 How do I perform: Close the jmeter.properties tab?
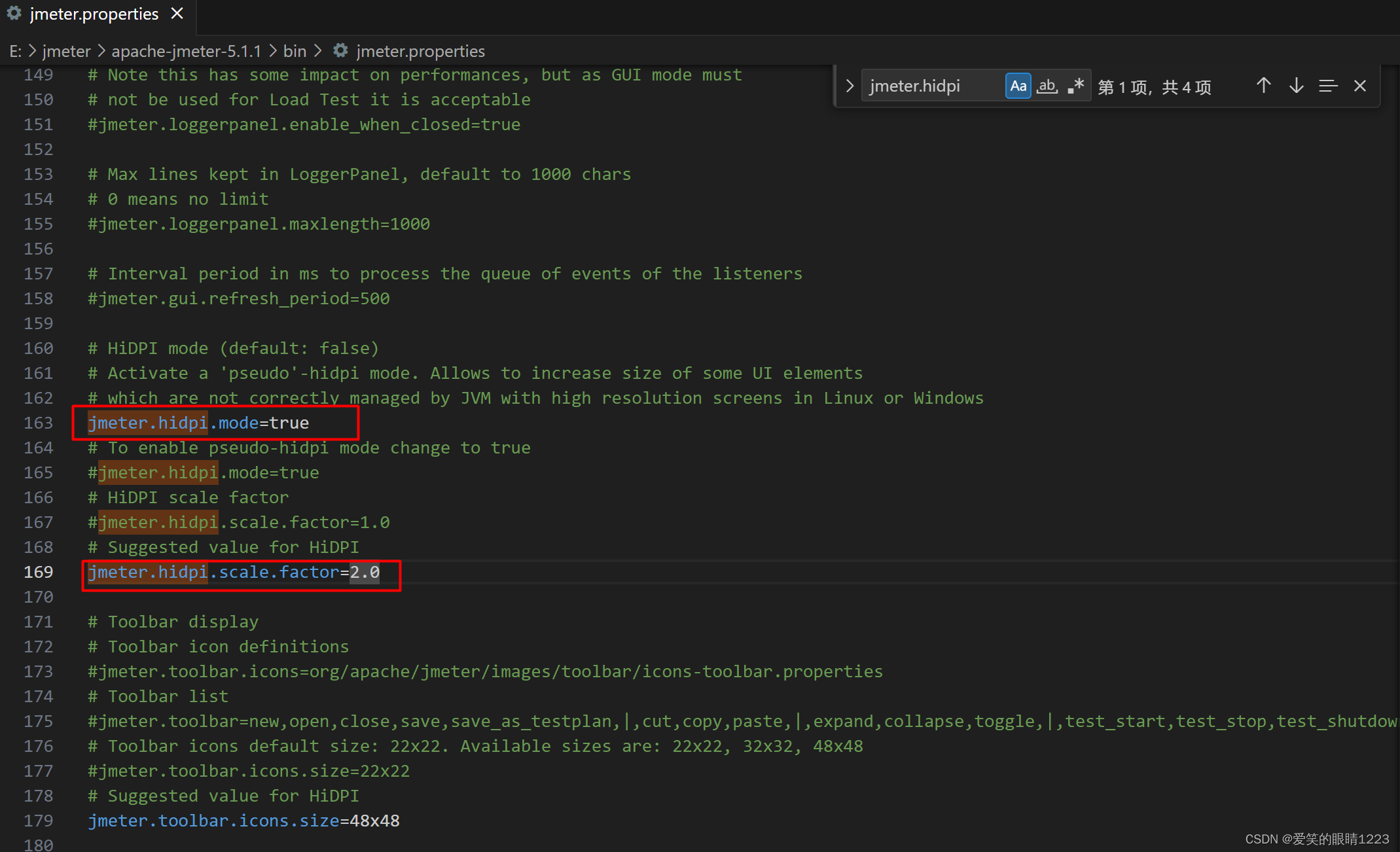[177, 14]
